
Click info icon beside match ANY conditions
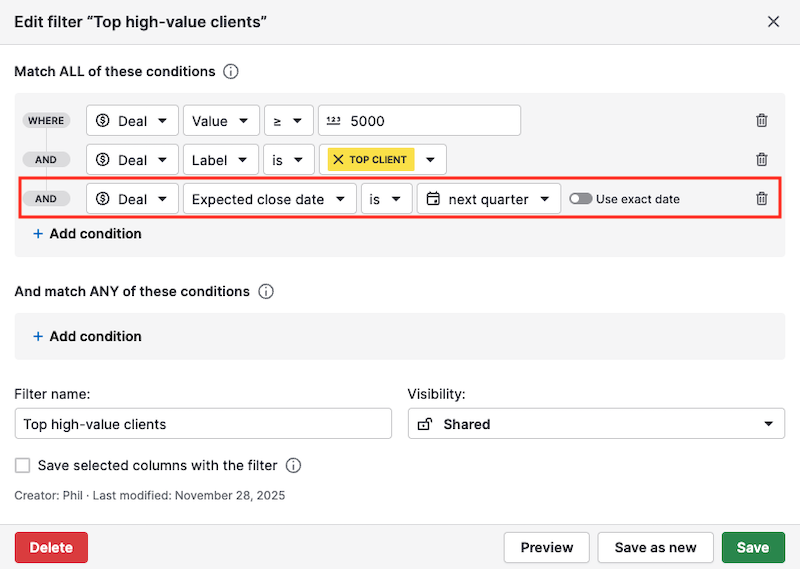coord(266,292)
